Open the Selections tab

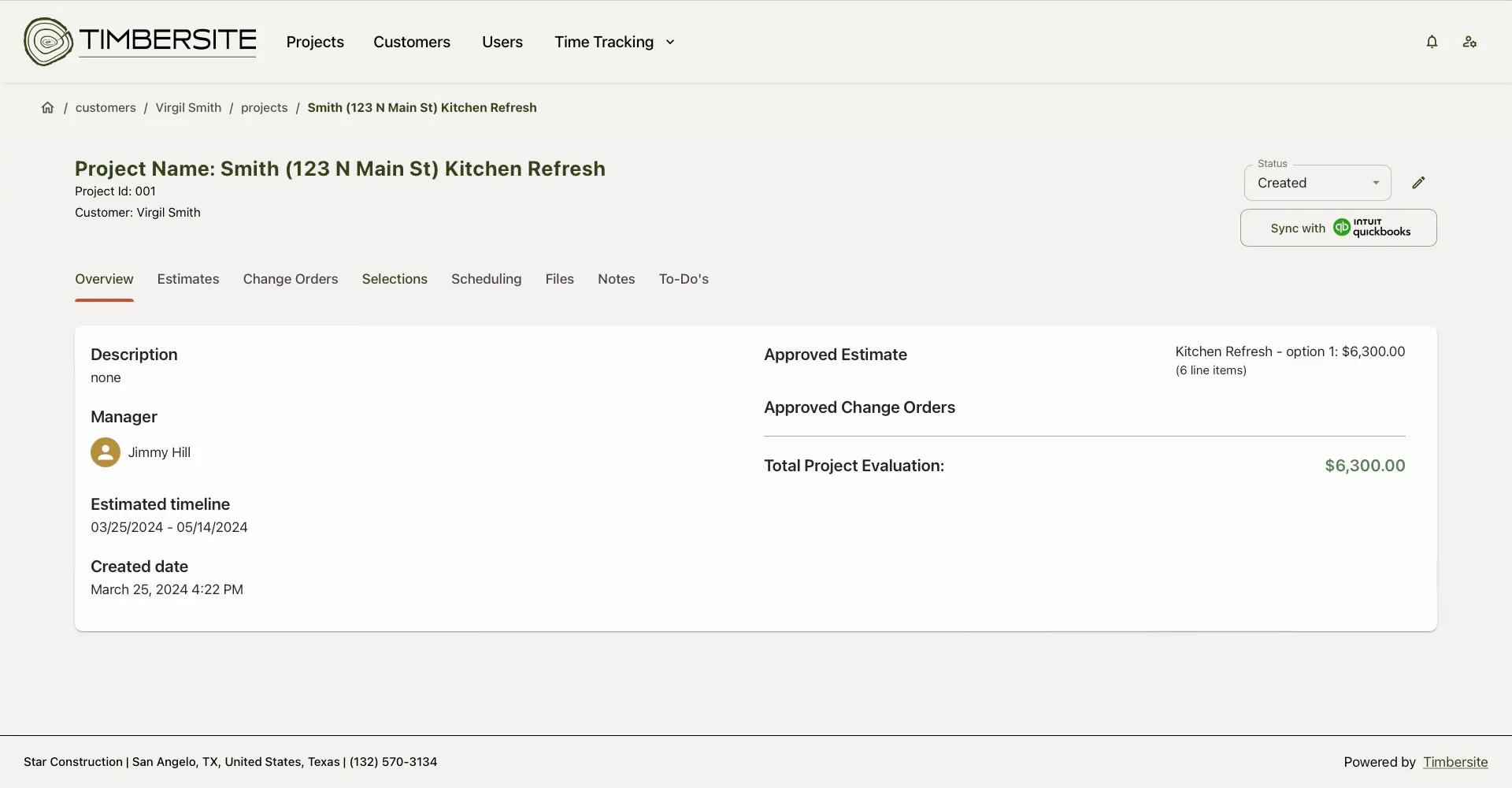click(x=395, y=279)
